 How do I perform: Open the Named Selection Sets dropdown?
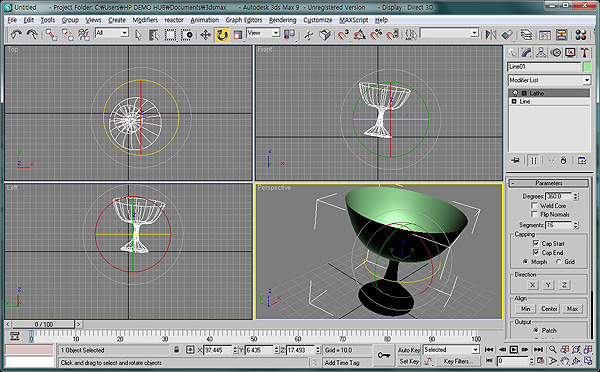click(474, 33)
